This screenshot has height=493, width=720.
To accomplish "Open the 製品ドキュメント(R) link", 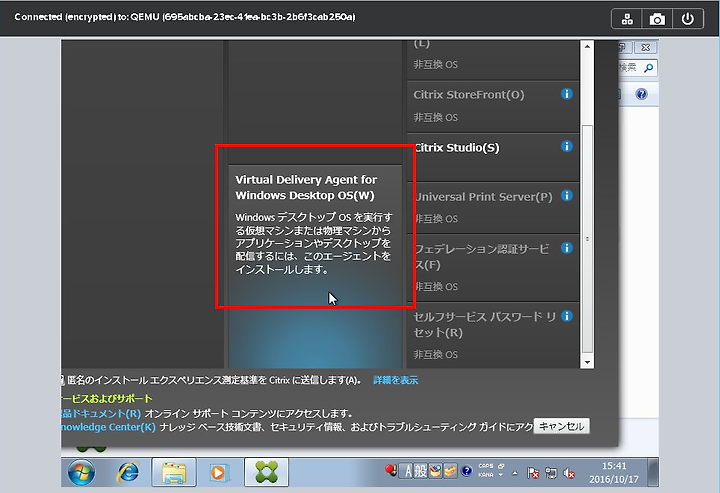I will [101, 413].
